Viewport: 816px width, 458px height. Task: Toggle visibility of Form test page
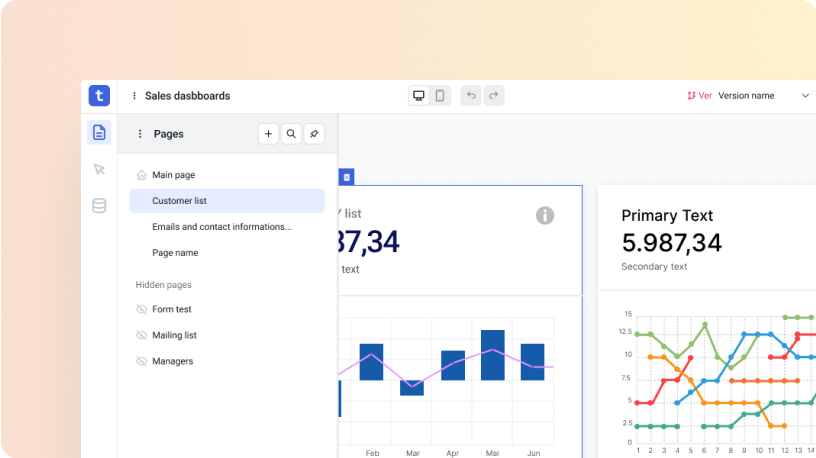[x=141, y=309]
